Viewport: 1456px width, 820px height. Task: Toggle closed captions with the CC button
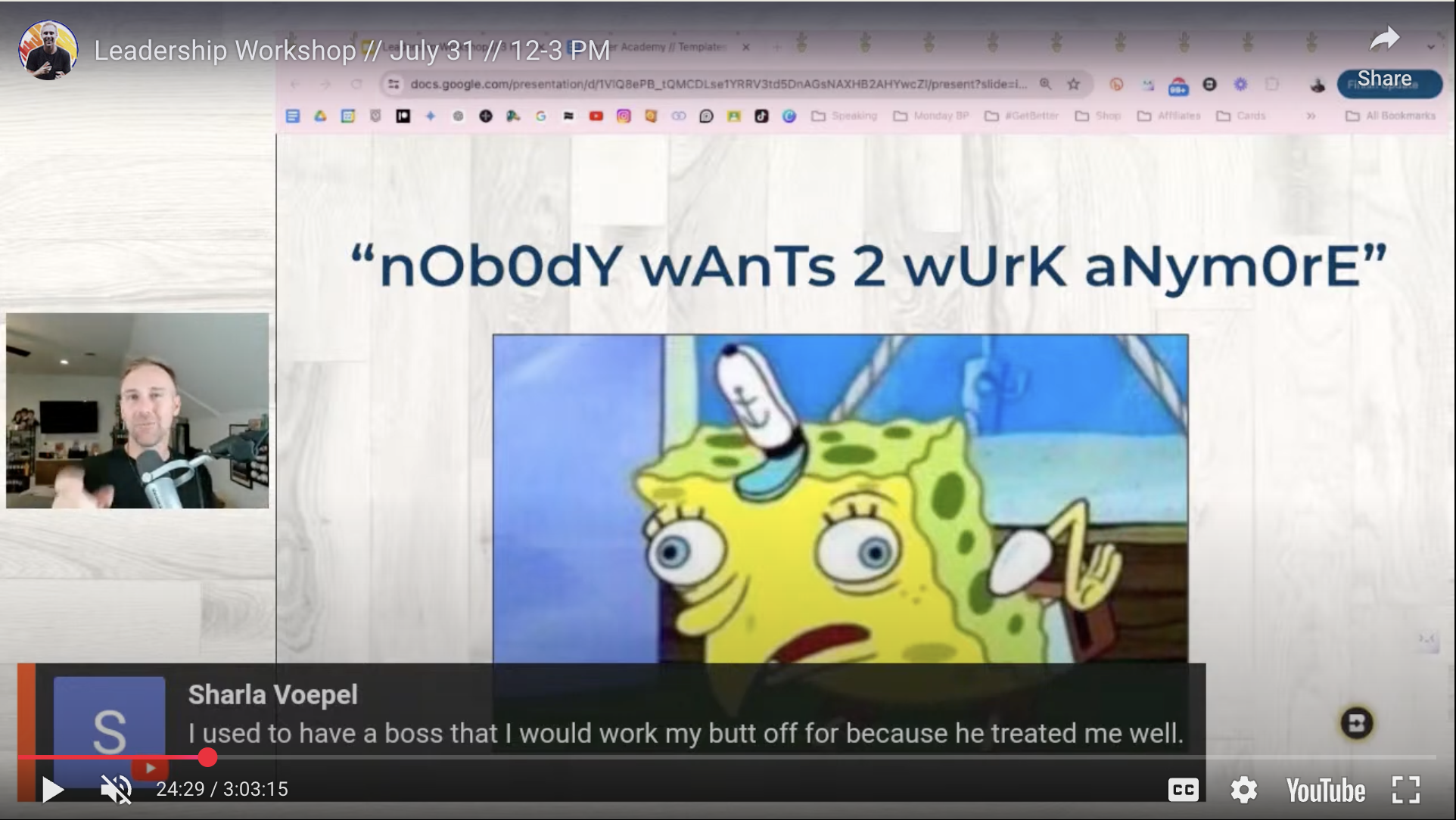pyautogui.click(x=1183, y=790)
